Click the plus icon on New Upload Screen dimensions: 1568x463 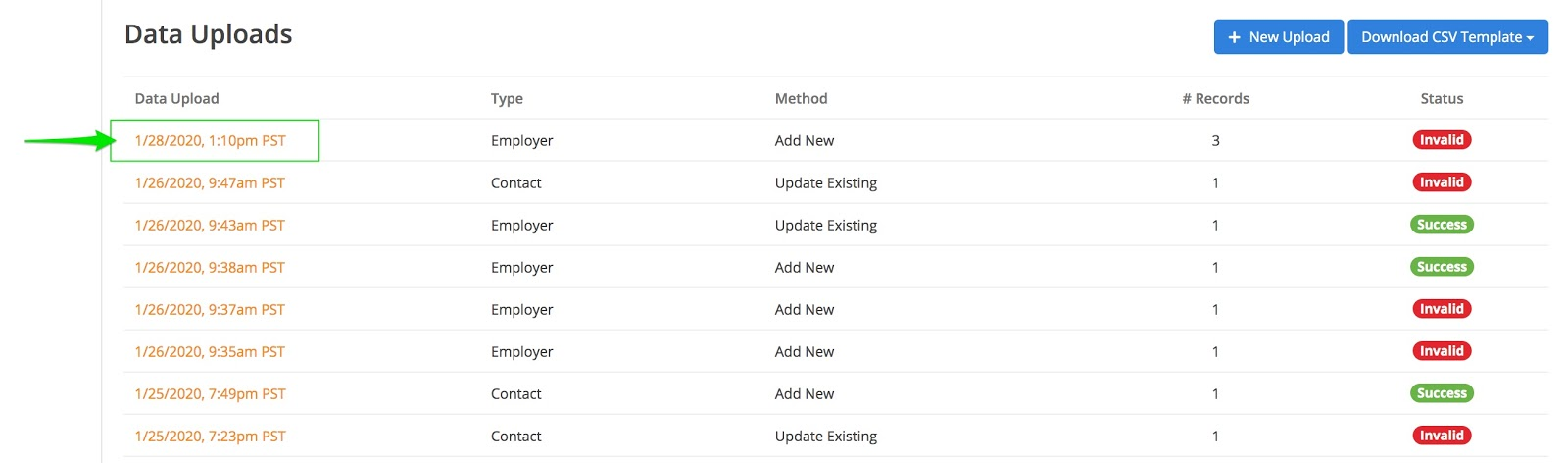tap(1234, 37)
